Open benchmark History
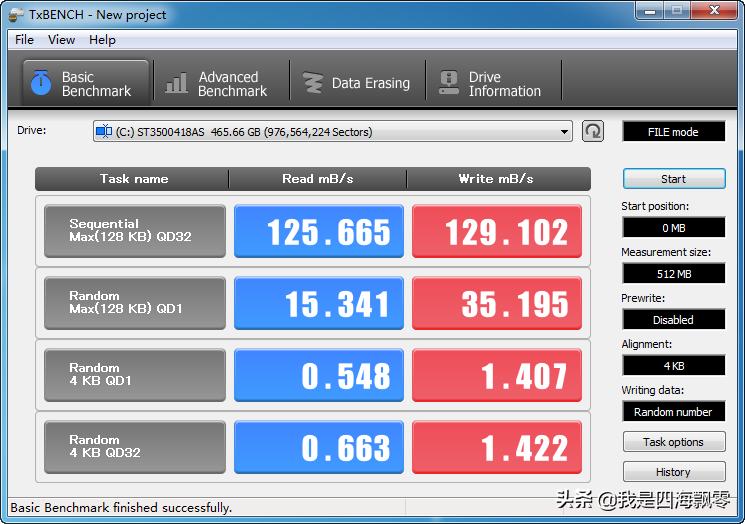The width and height of the screenshot is (745, 524). tap(674, 472)
